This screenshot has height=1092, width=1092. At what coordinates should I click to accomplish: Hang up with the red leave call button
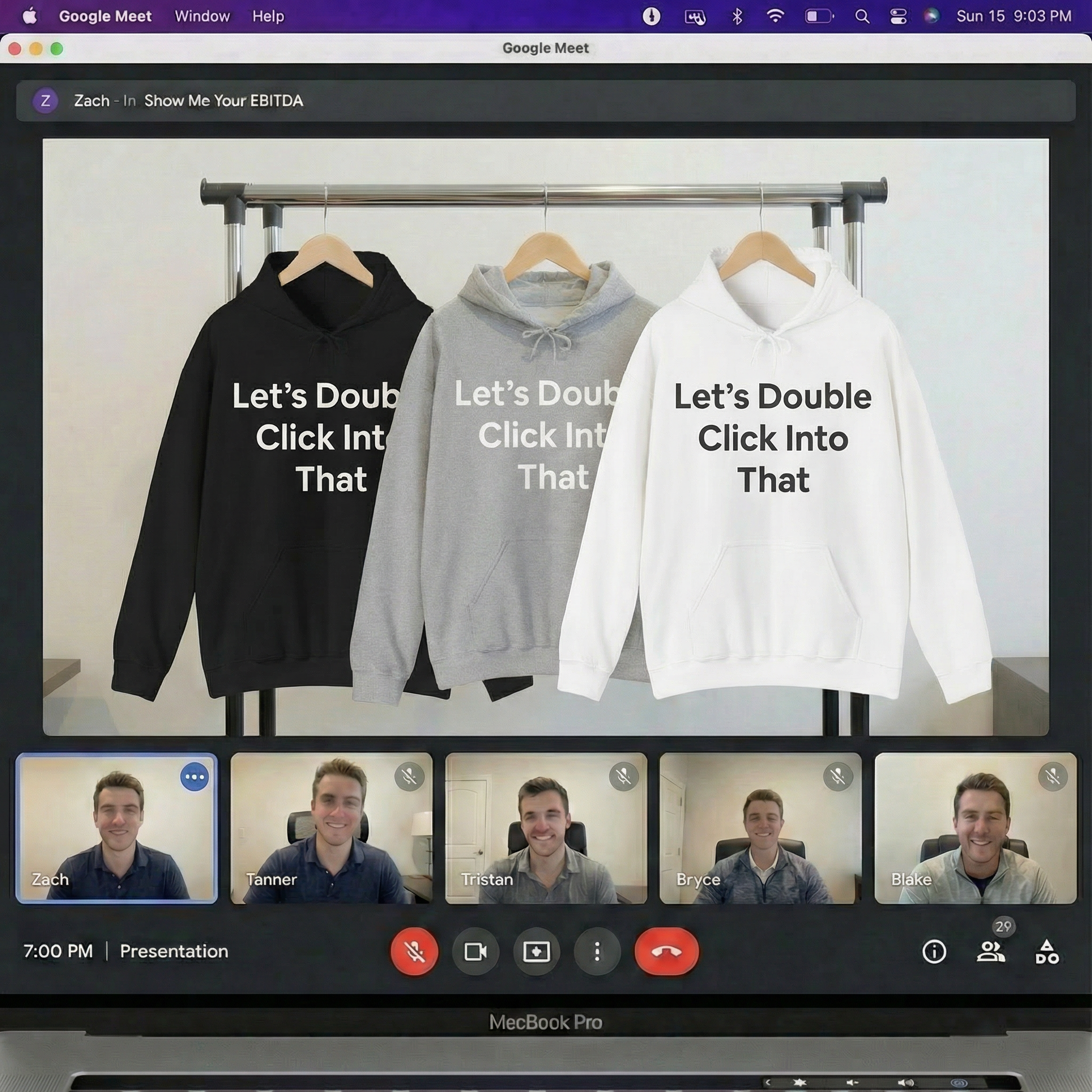(x=667, y=952)
